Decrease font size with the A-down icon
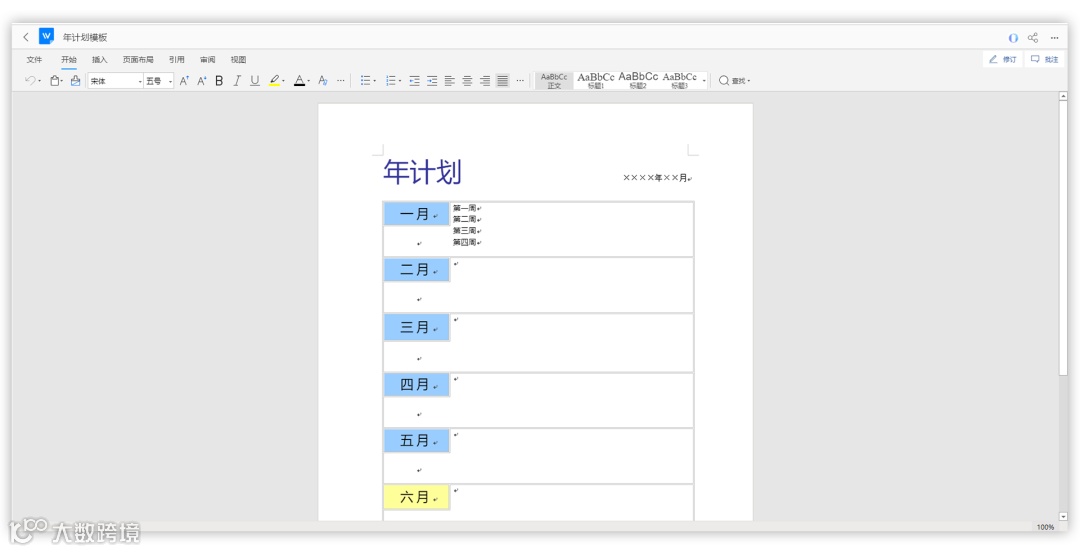 (x=202, y=81)
